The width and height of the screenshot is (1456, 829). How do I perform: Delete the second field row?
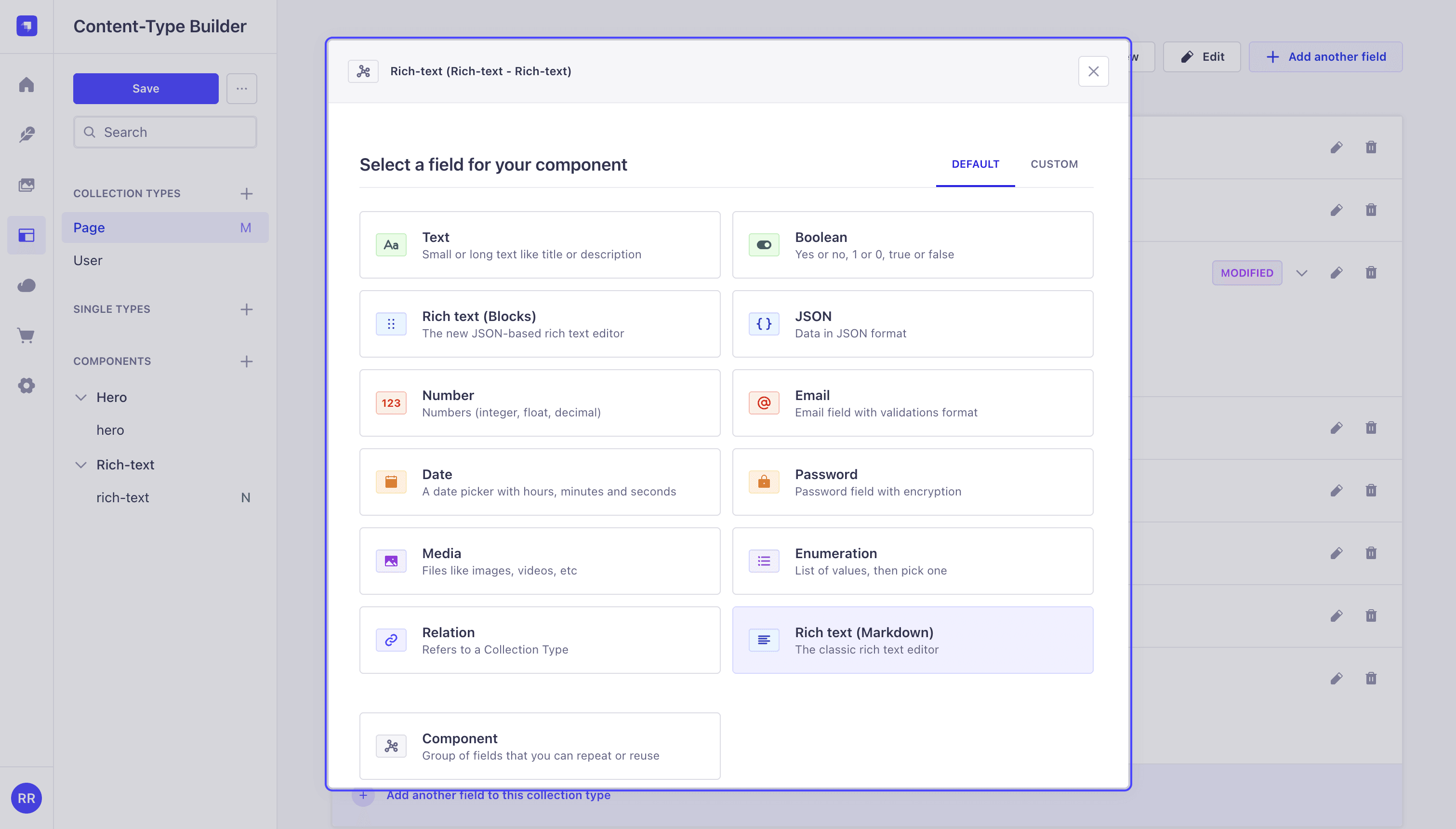point(1371,210)
